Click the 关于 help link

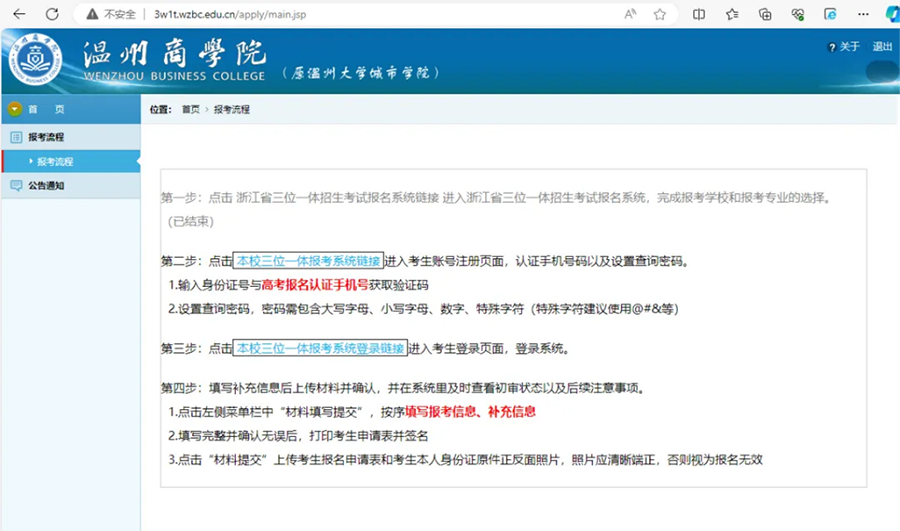coord(849,46)
